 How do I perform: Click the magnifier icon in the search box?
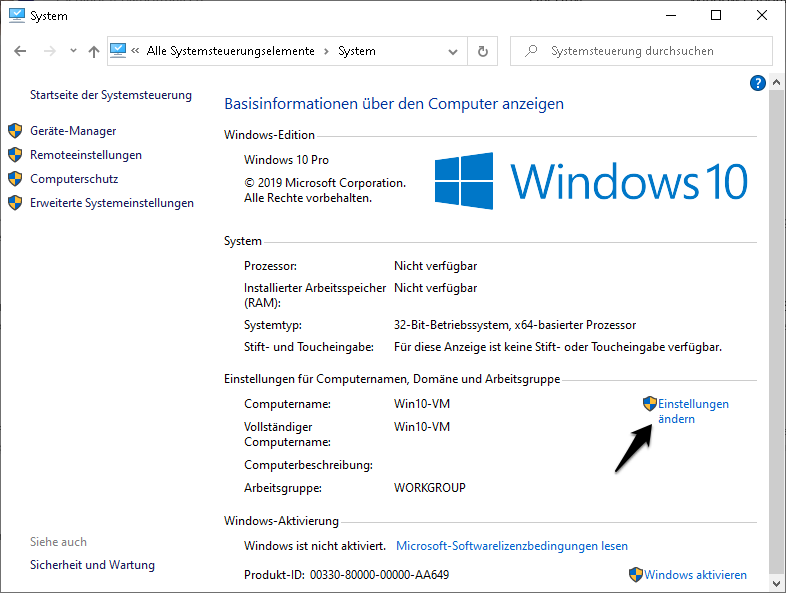click(531, 51)
